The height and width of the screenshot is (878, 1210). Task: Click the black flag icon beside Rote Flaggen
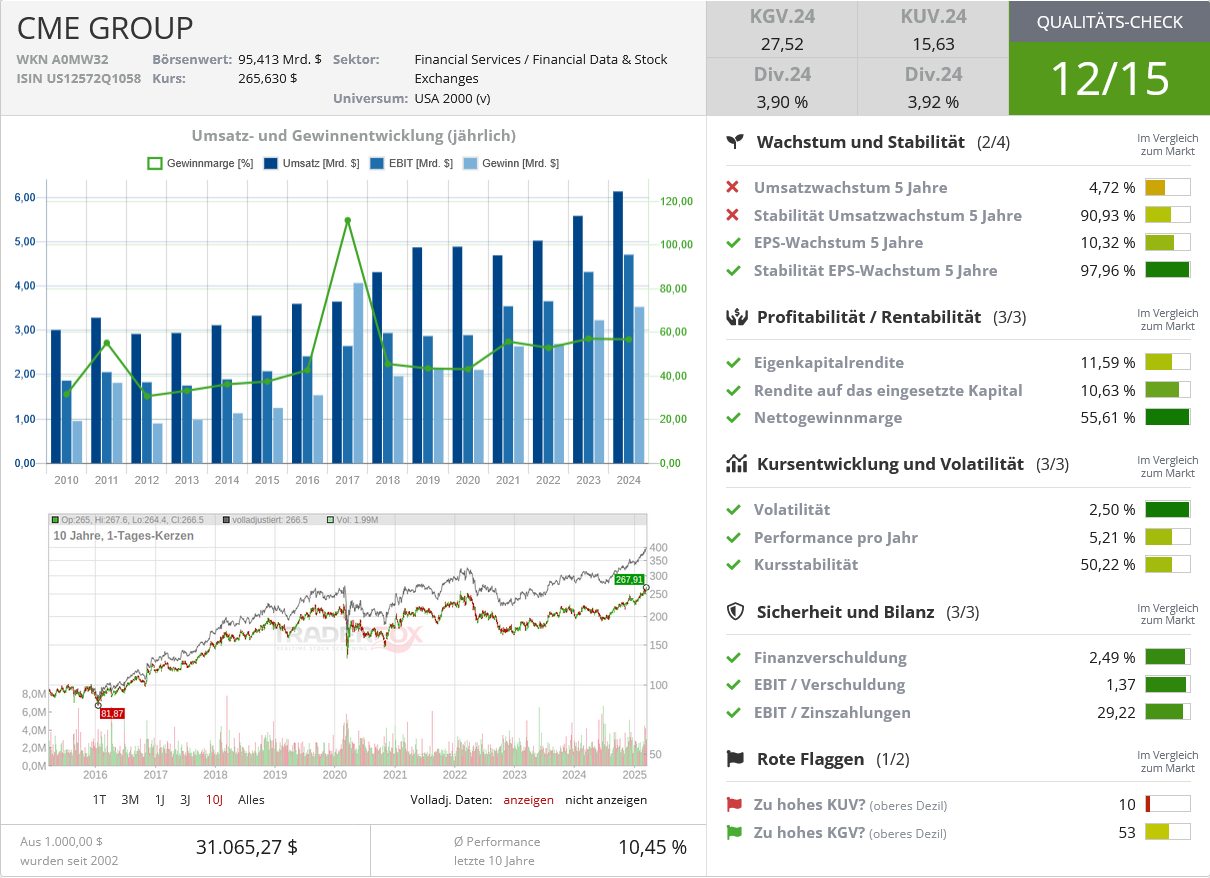[x=736, y=759]
